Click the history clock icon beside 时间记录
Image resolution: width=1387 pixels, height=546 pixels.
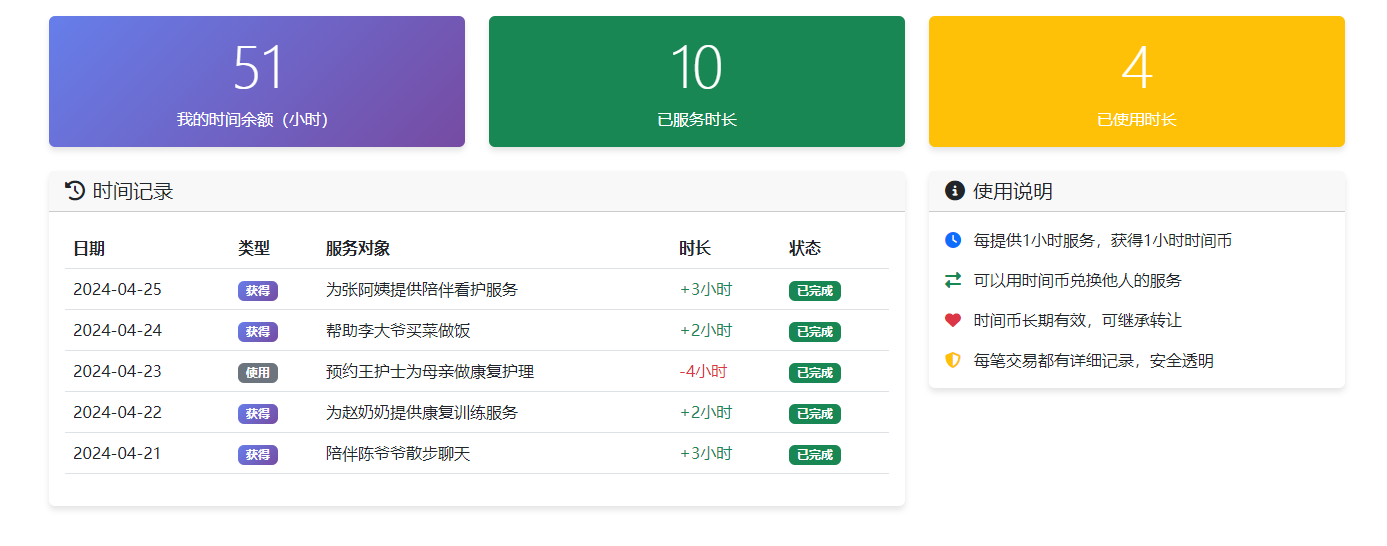(x=75, y=190)
